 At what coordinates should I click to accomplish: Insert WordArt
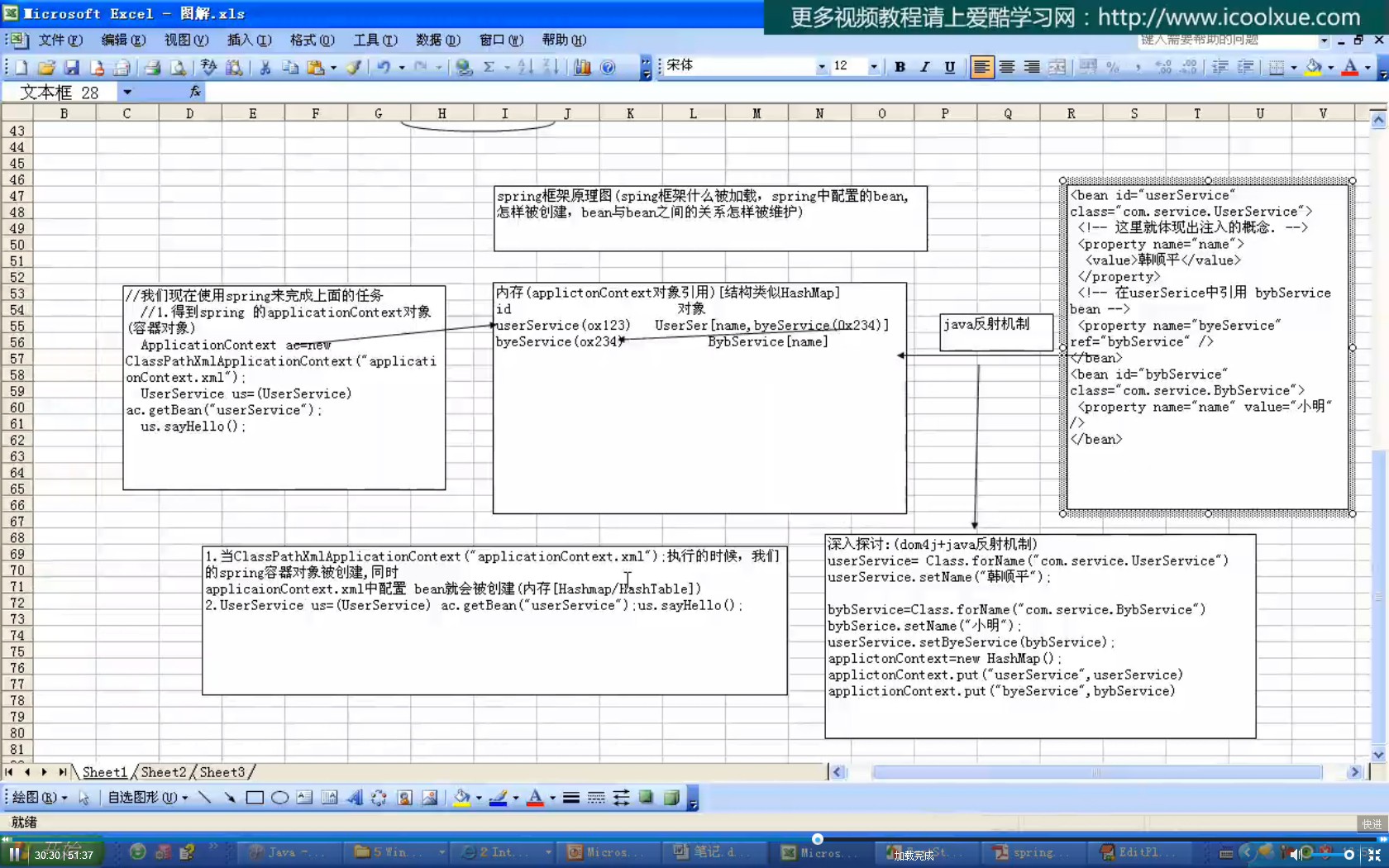(354, 798)
